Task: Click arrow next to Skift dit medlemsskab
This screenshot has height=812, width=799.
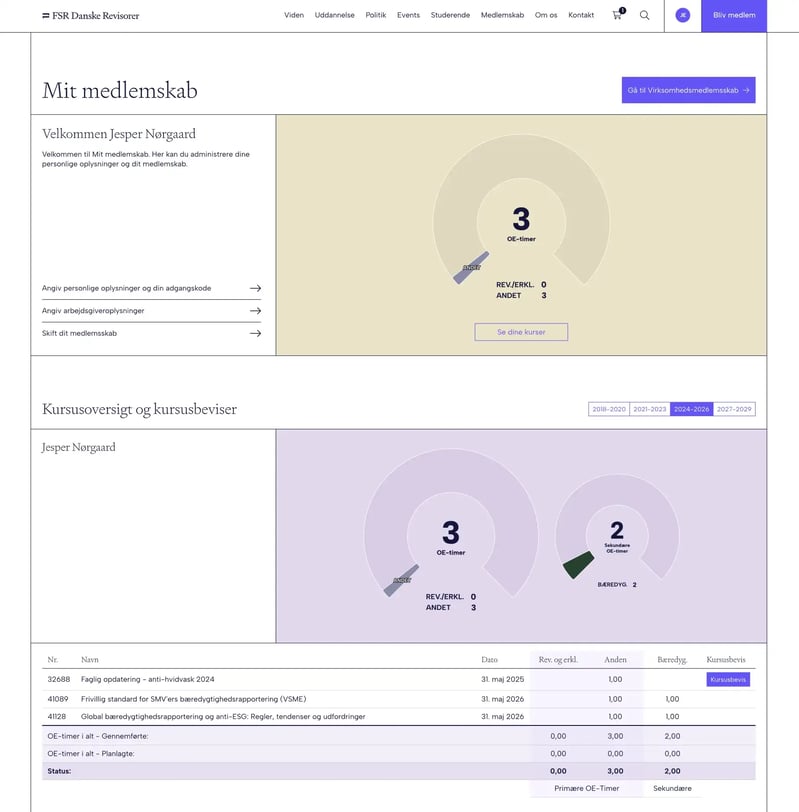Action: 255,334
